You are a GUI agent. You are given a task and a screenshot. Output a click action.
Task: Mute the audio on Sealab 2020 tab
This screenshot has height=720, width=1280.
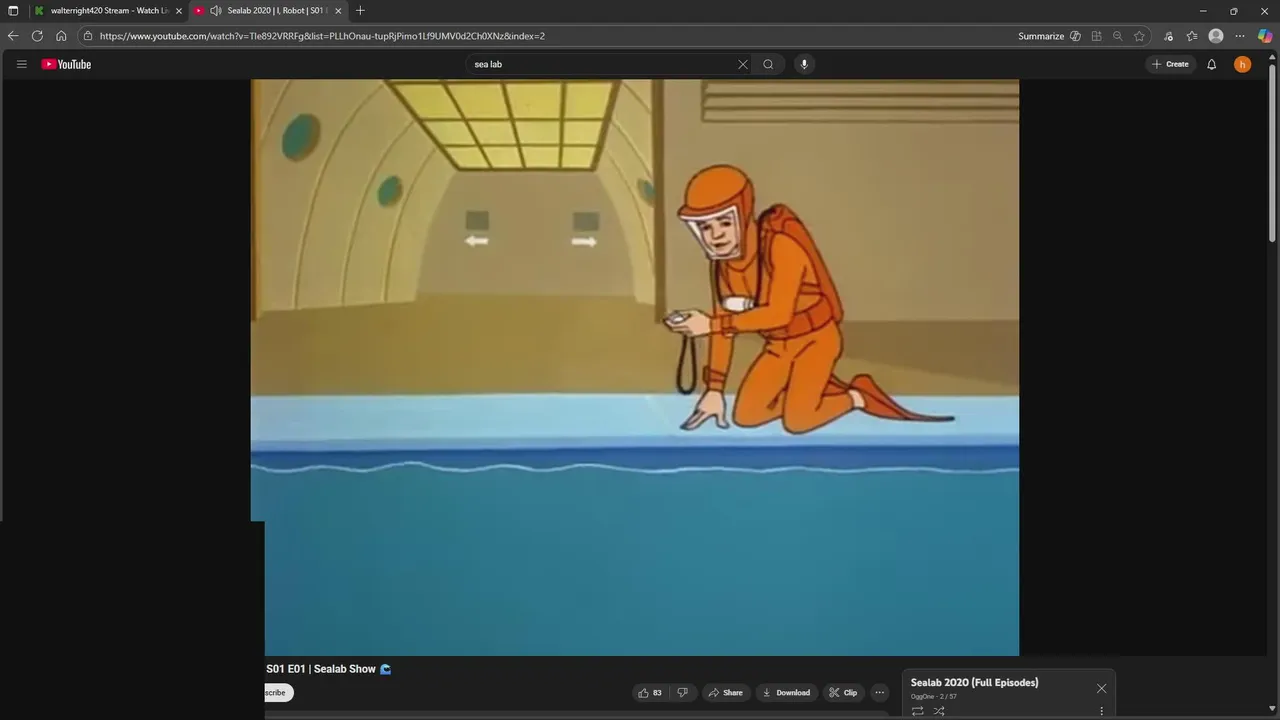click(216, 11)
